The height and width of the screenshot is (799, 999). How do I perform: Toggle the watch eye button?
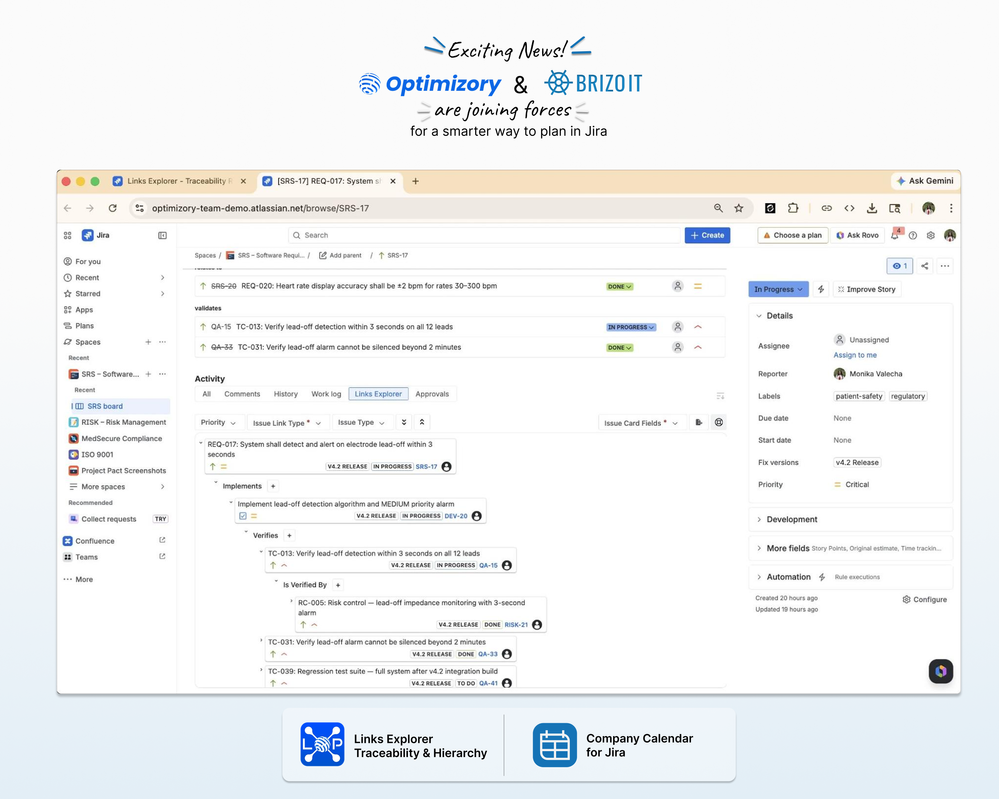pos(900,266)
